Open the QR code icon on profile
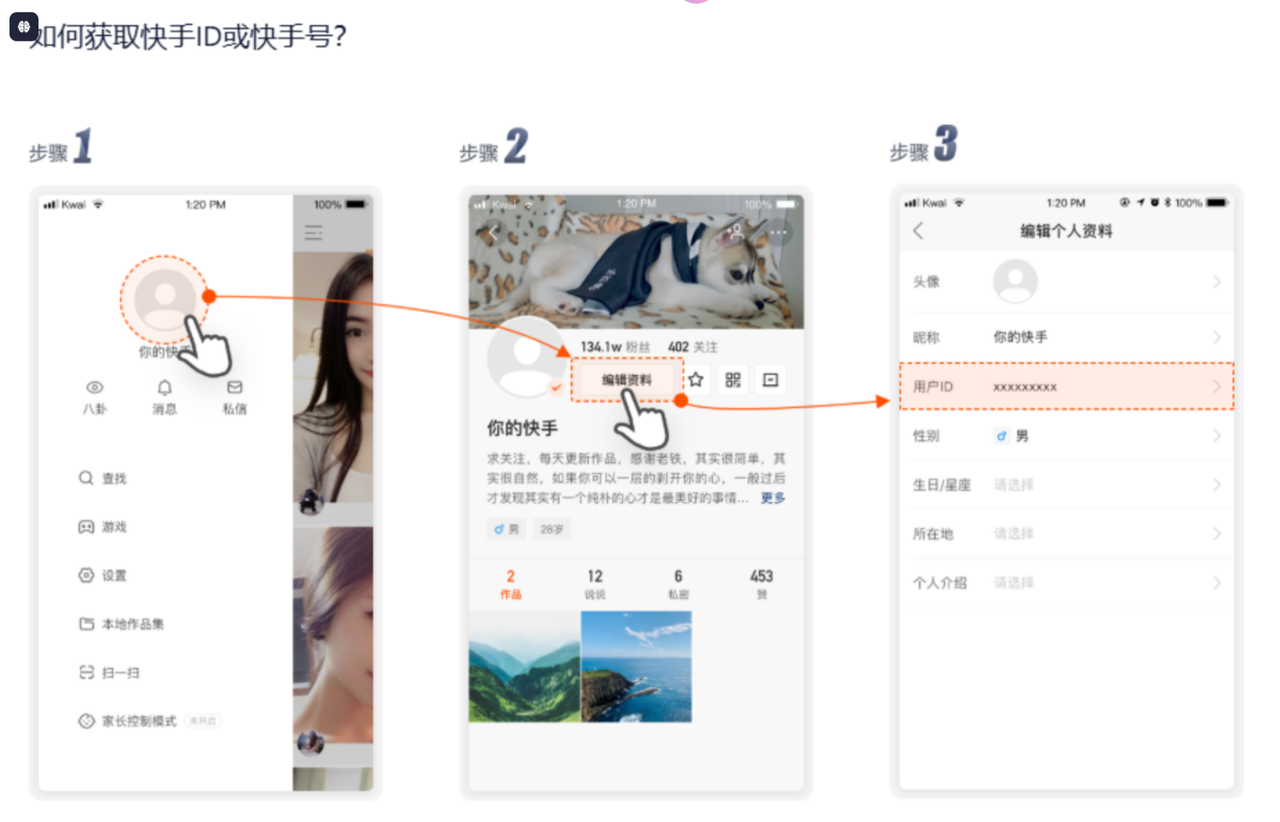The height and width of the screenshot is (822, 1280). point(733,380)
